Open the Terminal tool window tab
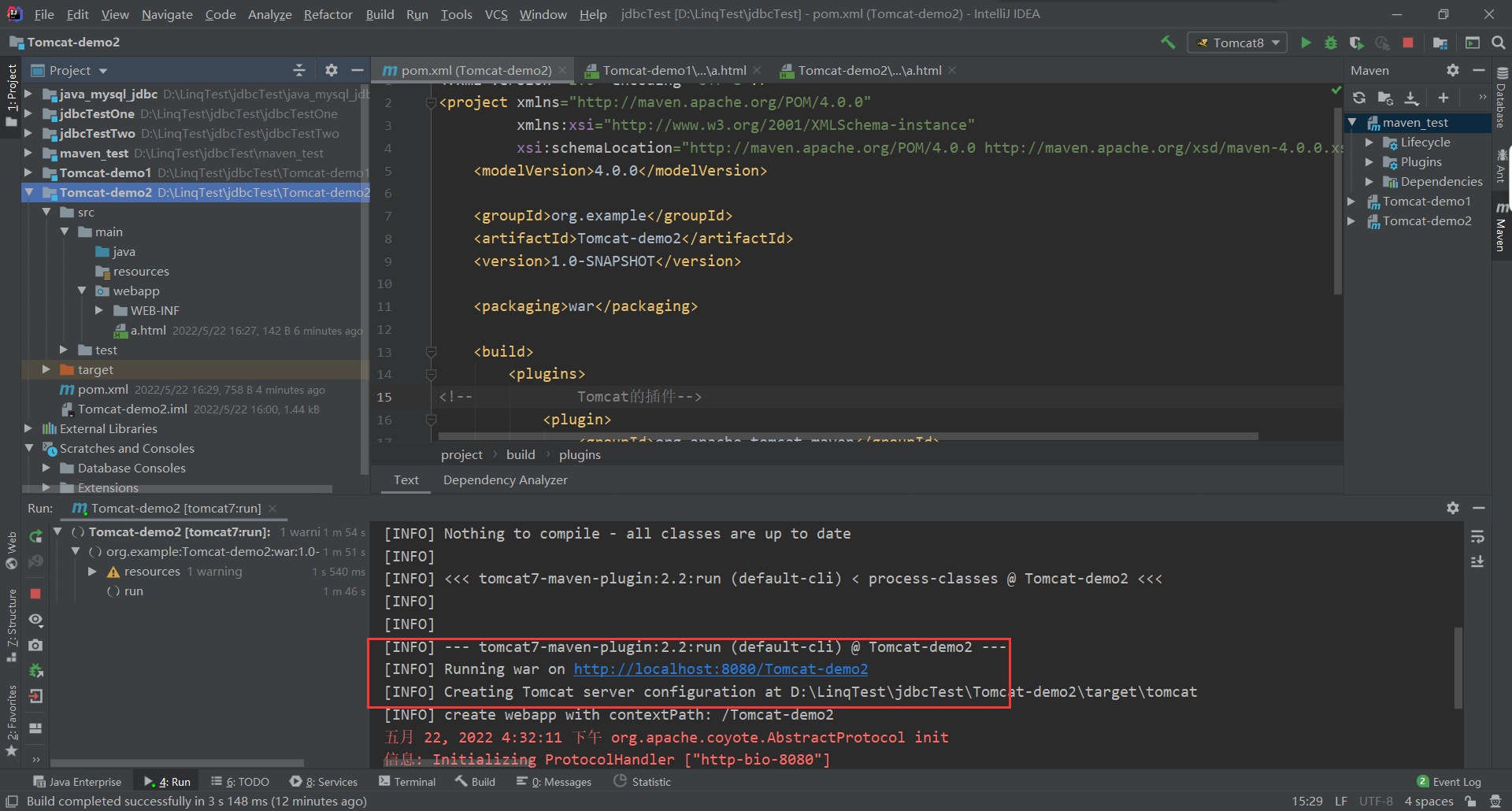Image resolution: width=1512 pixels, height=811 pixels. 407,782
